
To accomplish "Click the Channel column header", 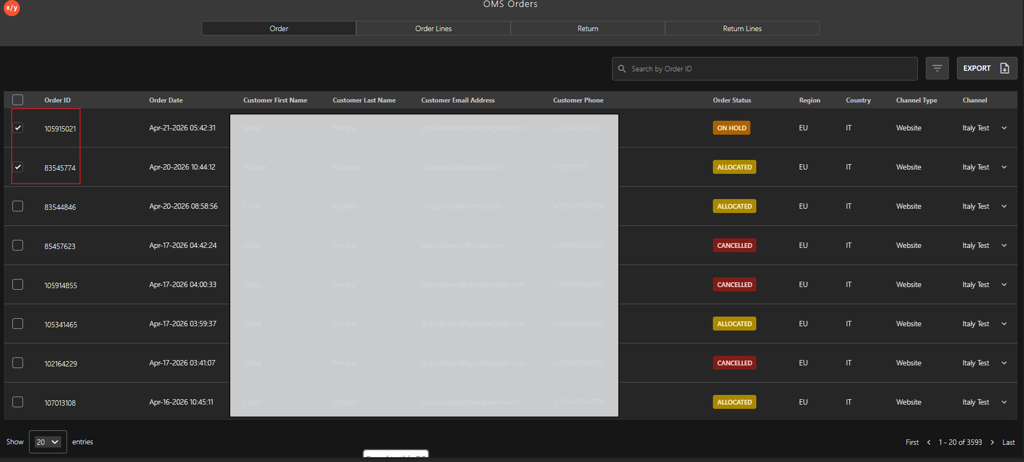I will [974, 100].
